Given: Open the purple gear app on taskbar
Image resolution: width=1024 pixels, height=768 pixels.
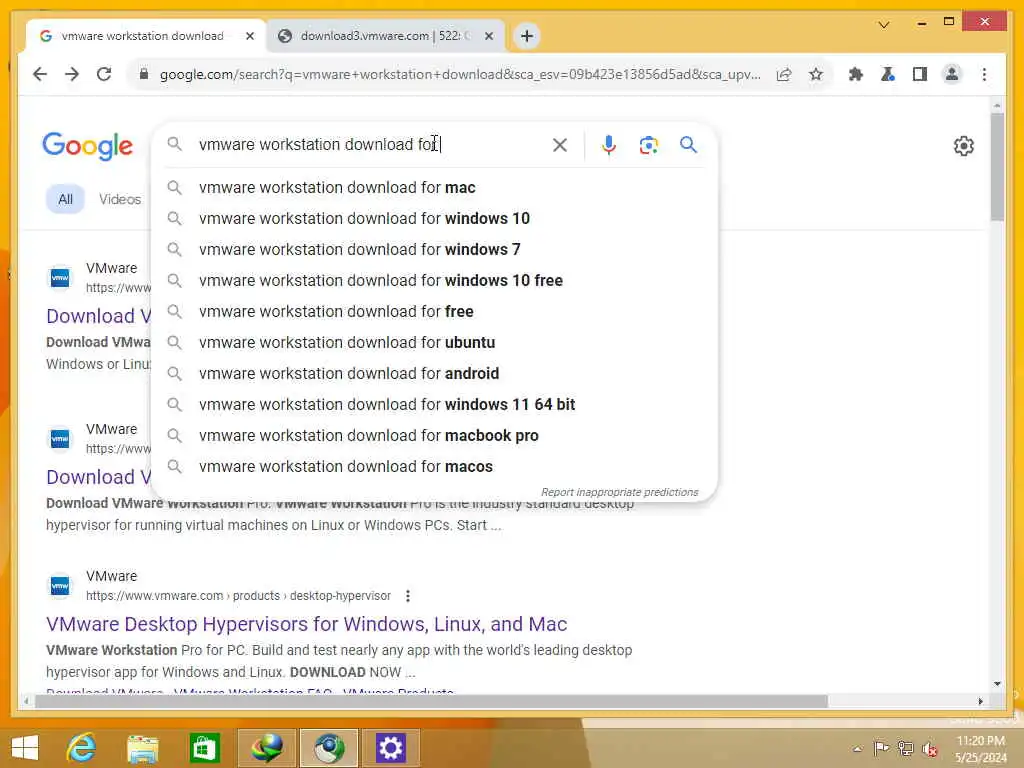Looking at the screenshot, I should (391, 748).
